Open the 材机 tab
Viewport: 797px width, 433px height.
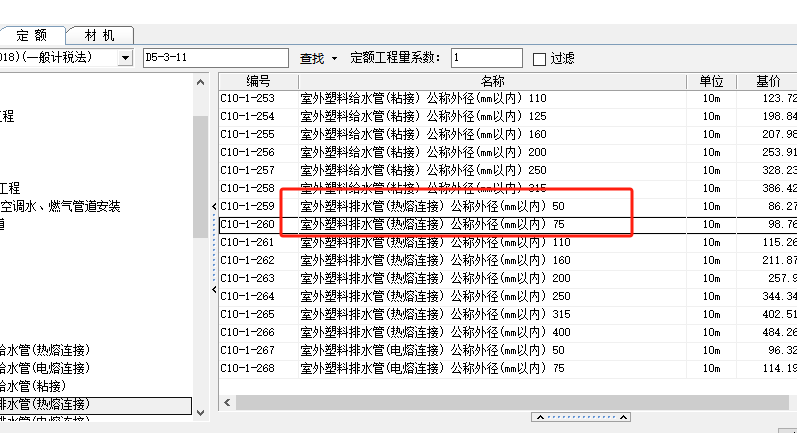click(x=100, y=36)
